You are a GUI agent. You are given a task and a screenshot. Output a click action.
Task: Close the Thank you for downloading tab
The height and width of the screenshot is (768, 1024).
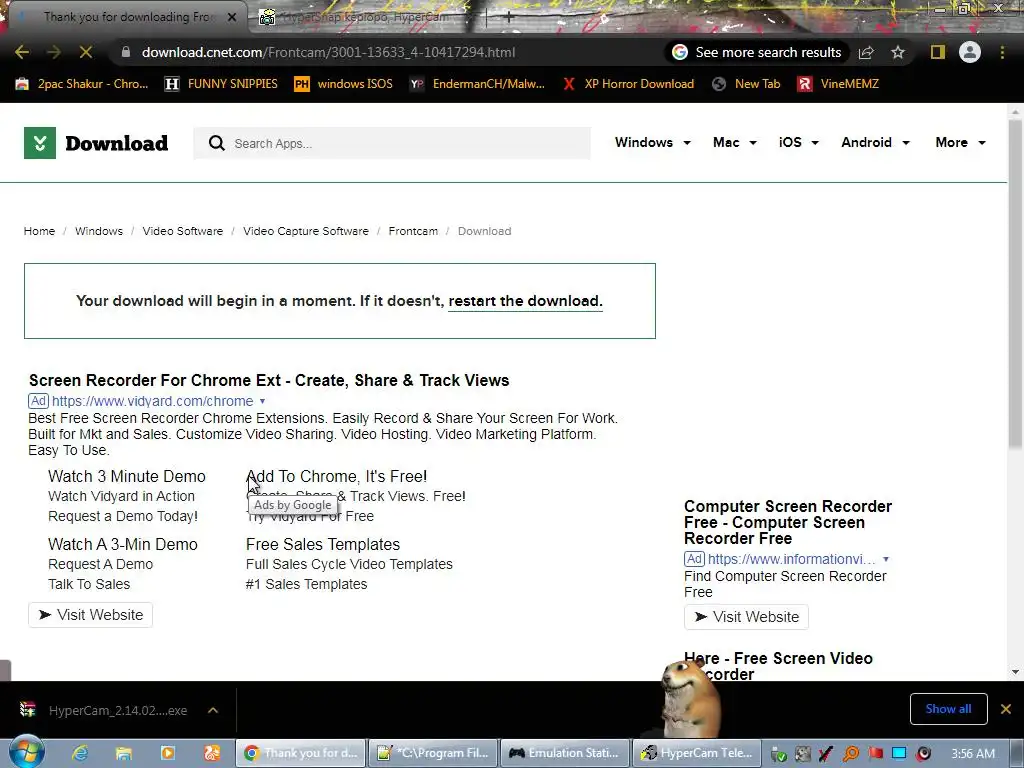[232, 17]
